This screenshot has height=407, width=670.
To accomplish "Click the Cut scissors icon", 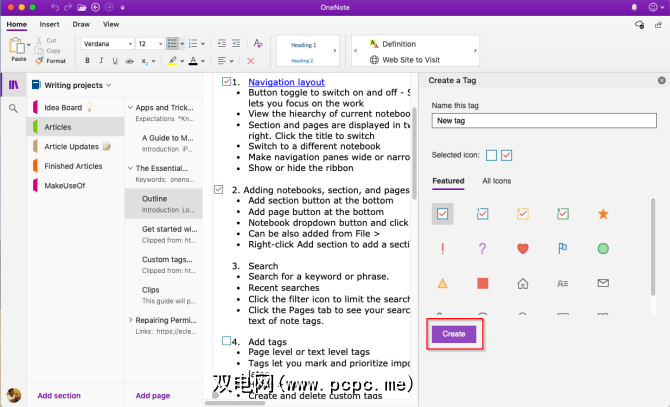I will 39,40.
